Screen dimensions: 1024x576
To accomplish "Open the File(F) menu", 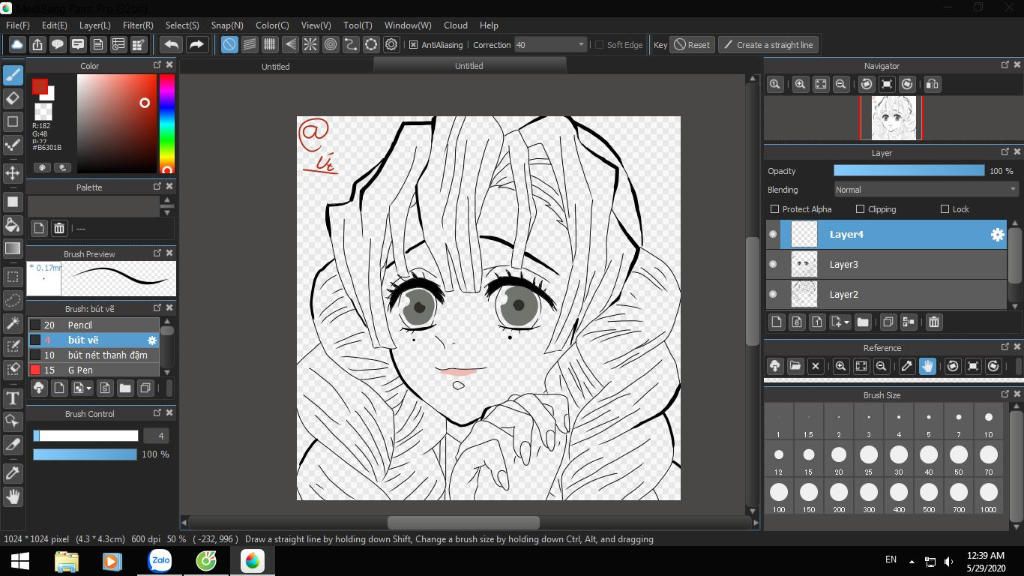I will 18,25.
